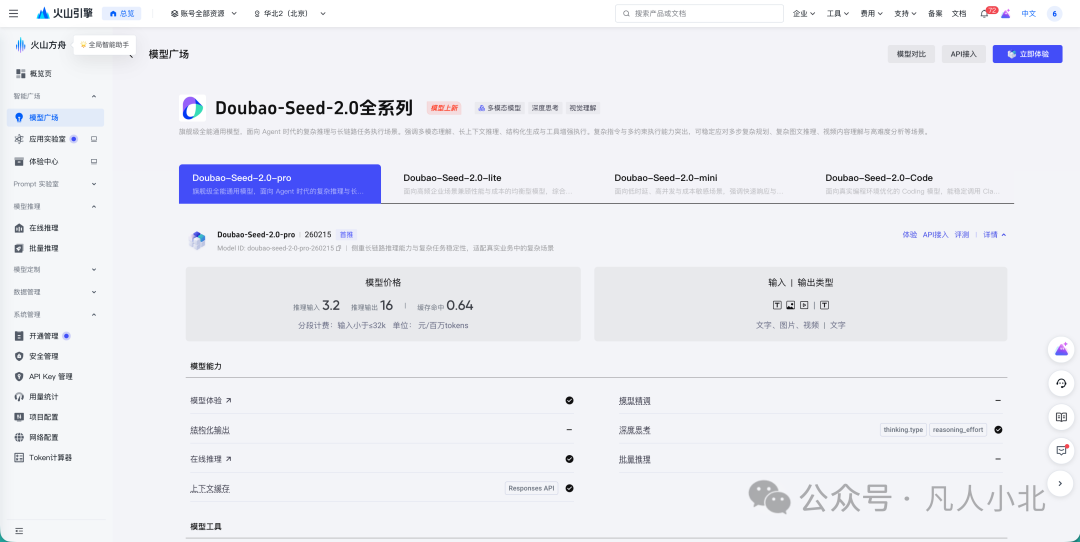Open the user avatar labeled 6

(x=1055, y=13)
